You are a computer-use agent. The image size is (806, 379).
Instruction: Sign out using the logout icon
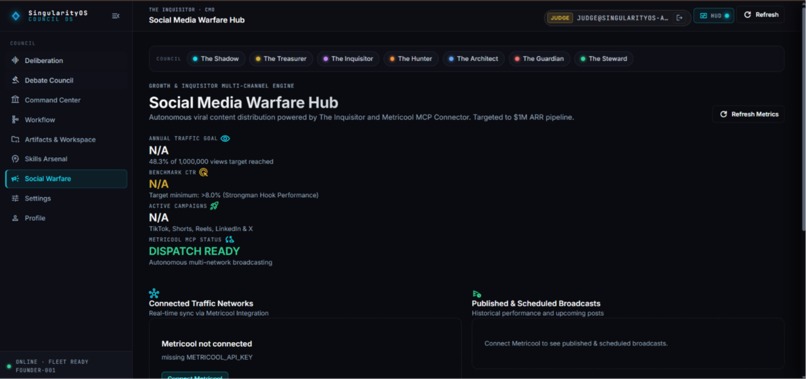(680, 17)
